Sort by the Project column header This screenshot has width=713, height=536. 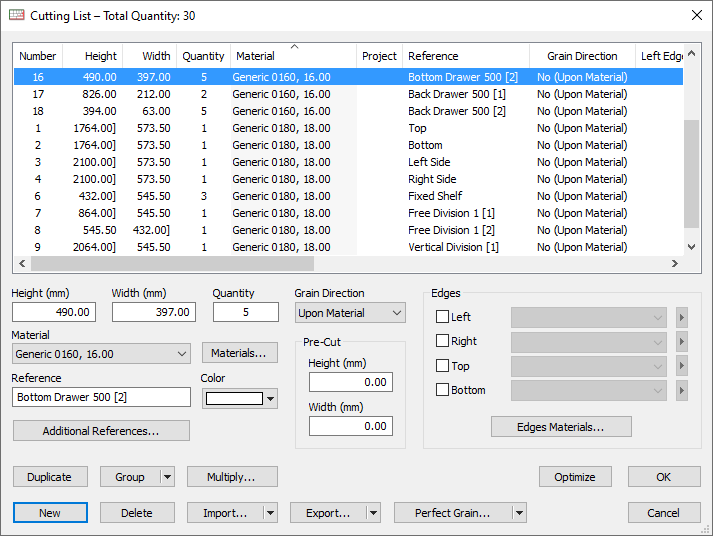(379, 56)
